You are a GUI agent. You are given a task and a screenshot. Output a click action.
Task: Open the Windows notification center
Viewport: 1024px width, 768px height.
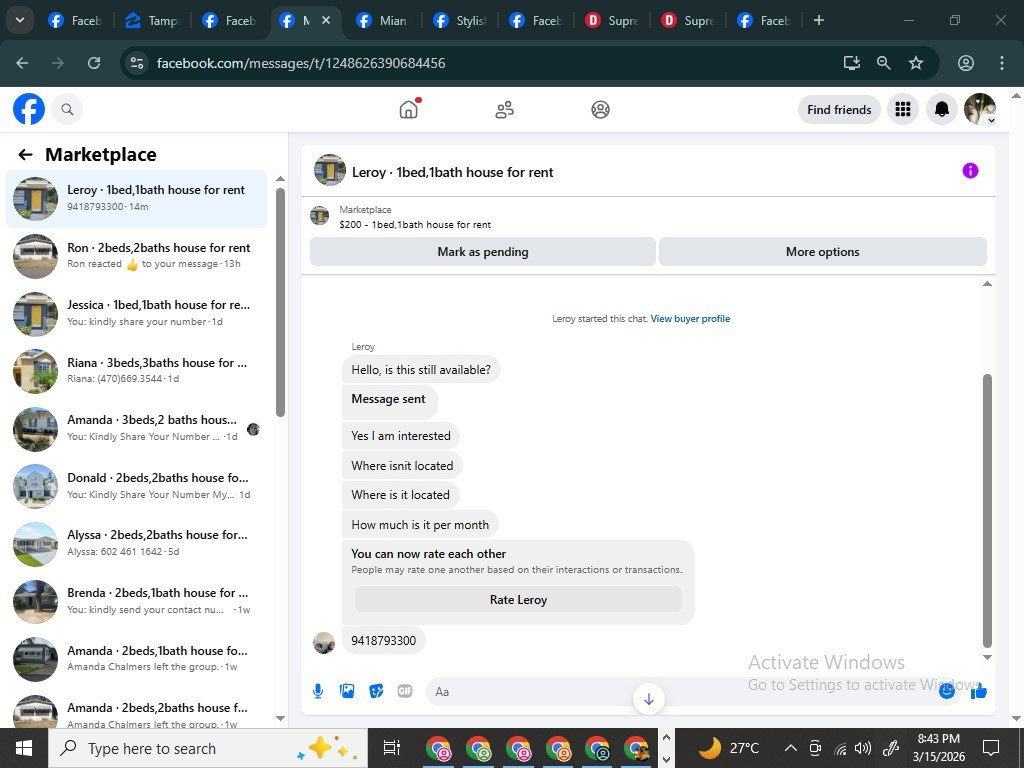pyautogui.click(x=991, y=748)
